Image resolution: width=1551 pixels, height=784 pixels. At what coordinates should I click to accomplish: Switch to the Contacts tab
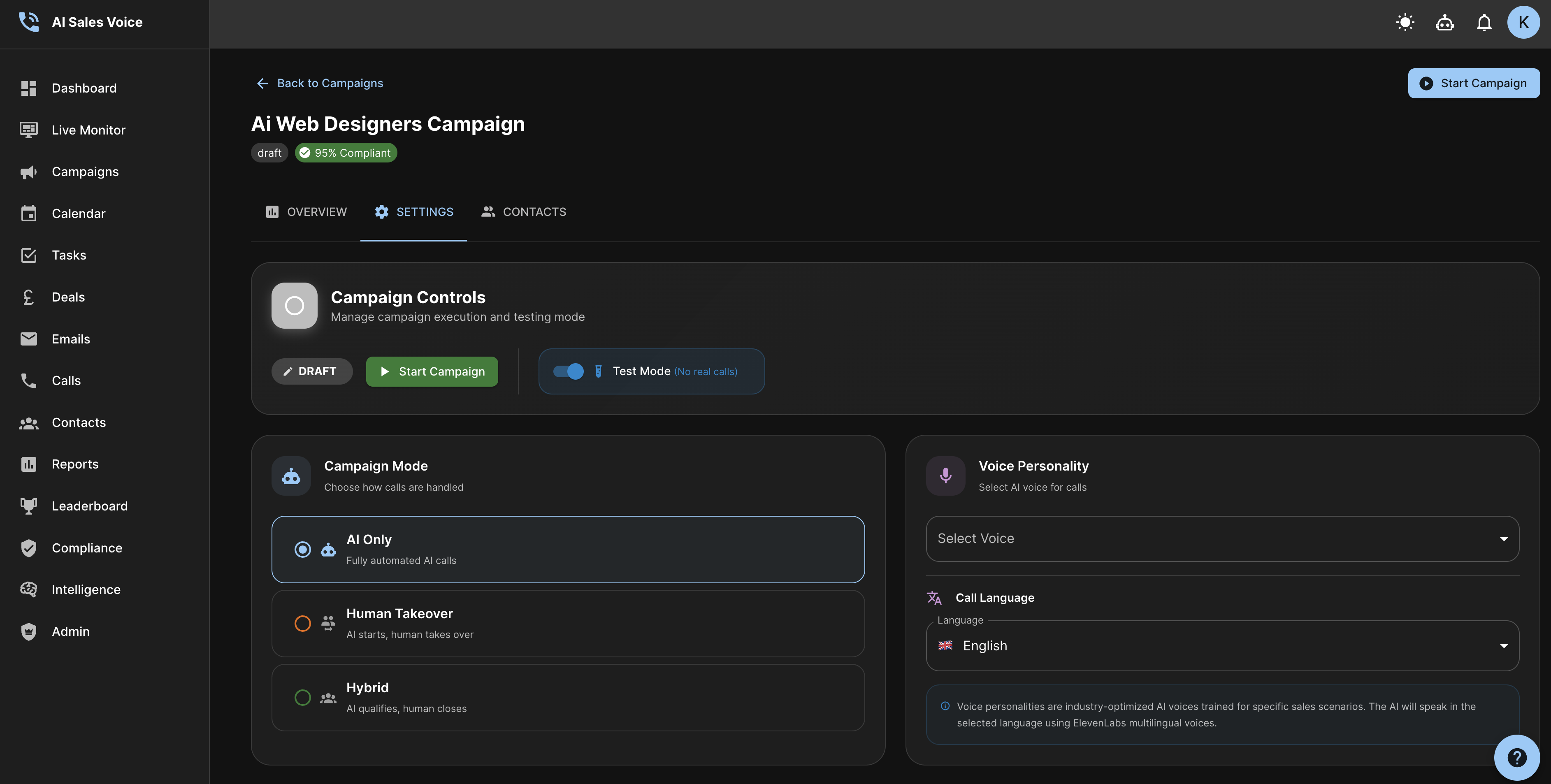coord(523,211)
